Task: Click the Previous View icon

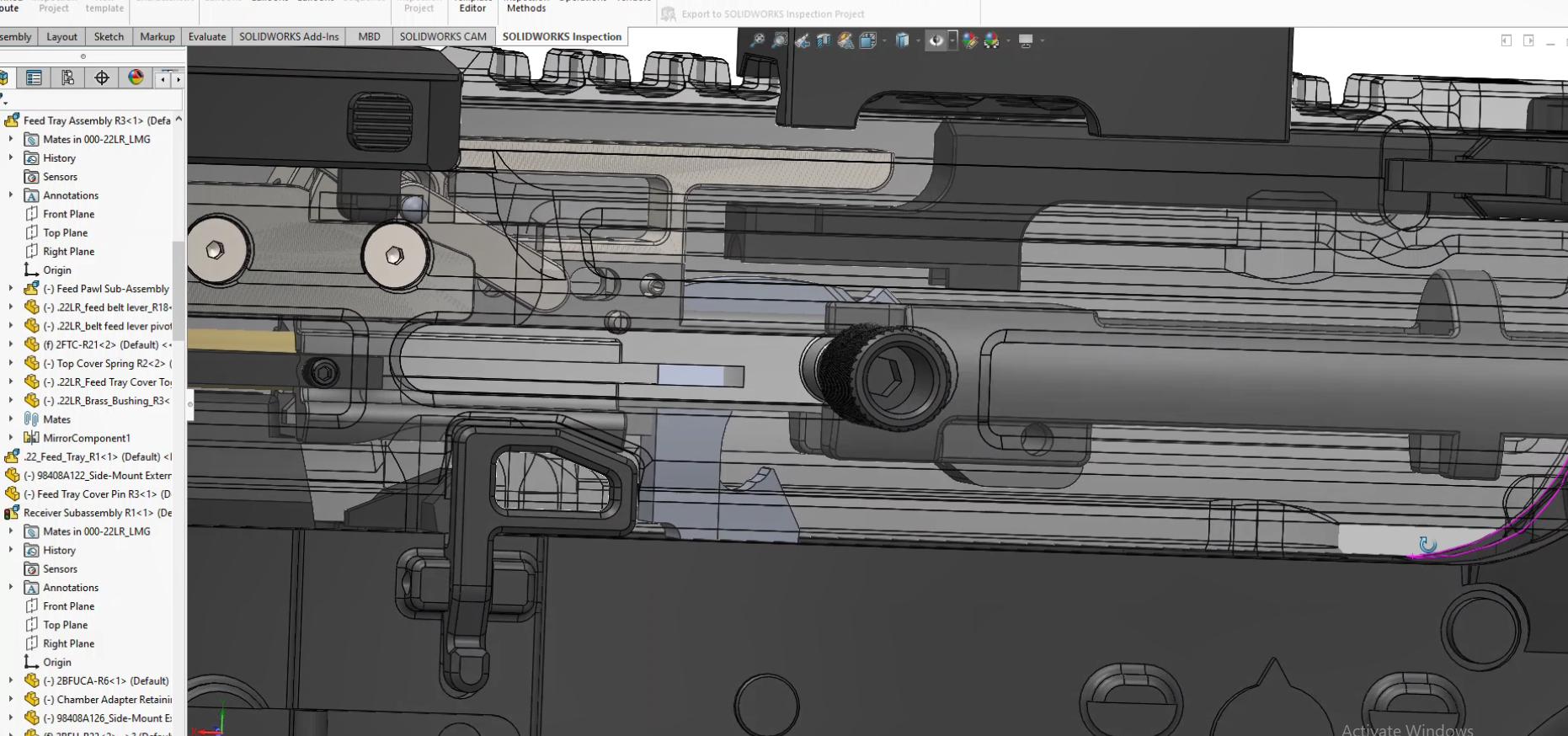Action: [802, 40]
